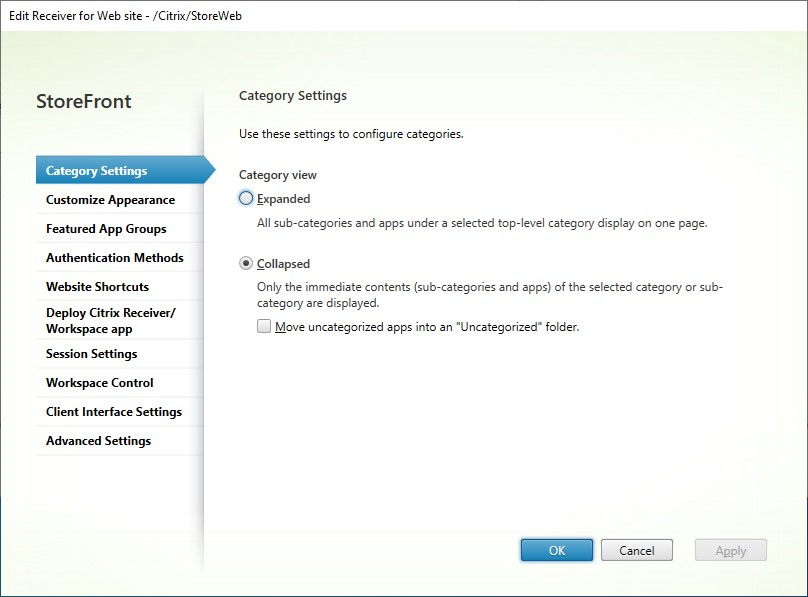Click the StoreFront logo heading
The width and height of the screenshot is (808, 597).
pos(83,101)
